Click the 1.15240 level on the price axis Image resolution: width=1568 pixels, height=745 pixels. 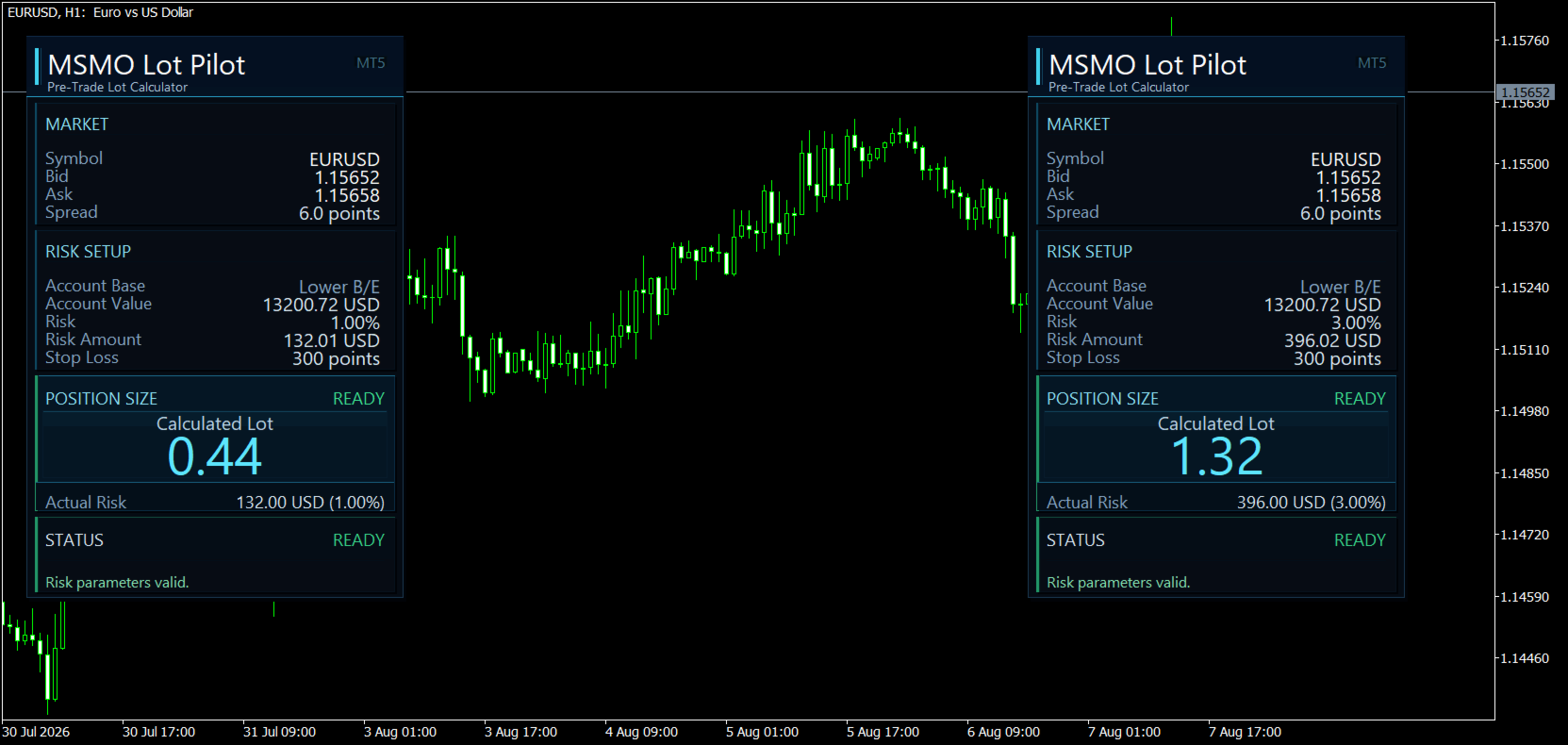[x=1525, y=288]
